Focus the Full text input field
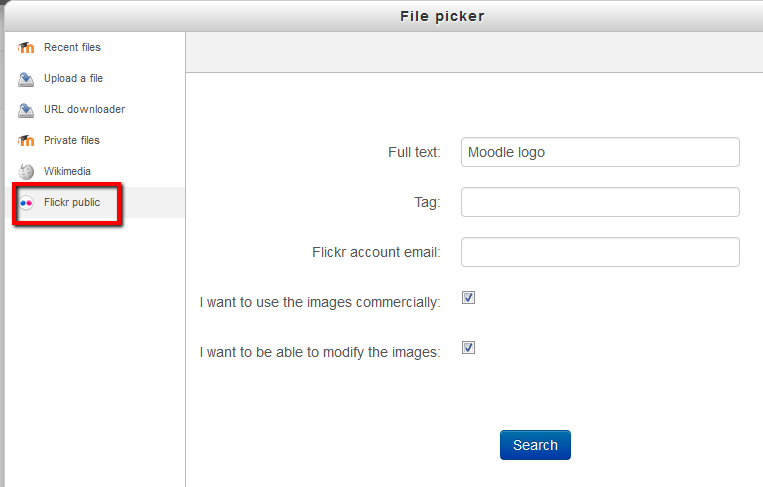Screen dimensions: 763x487 [600, 152]
